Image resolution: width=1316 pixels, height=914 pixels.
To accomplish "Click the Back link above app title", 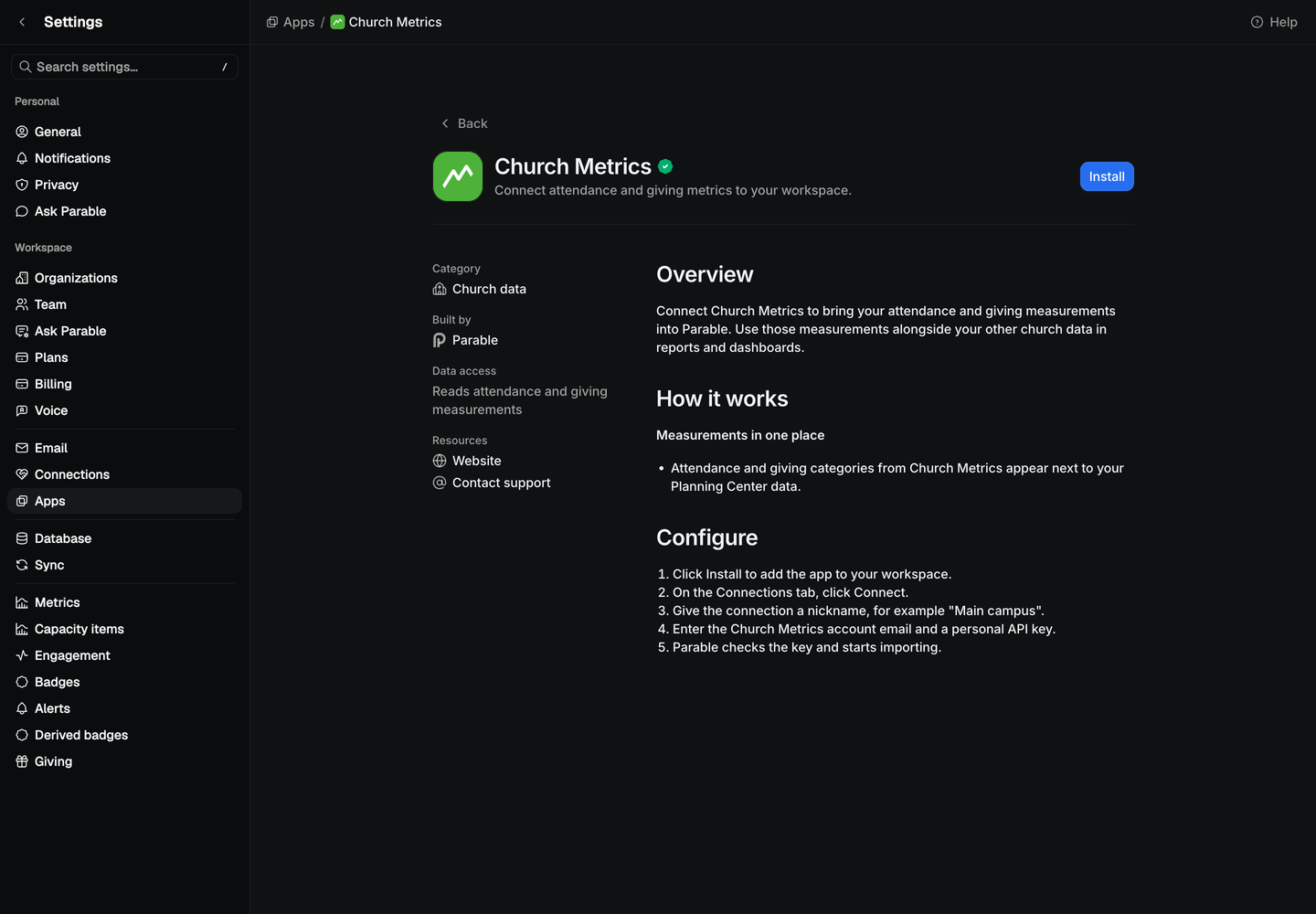I will click(464, 123).
